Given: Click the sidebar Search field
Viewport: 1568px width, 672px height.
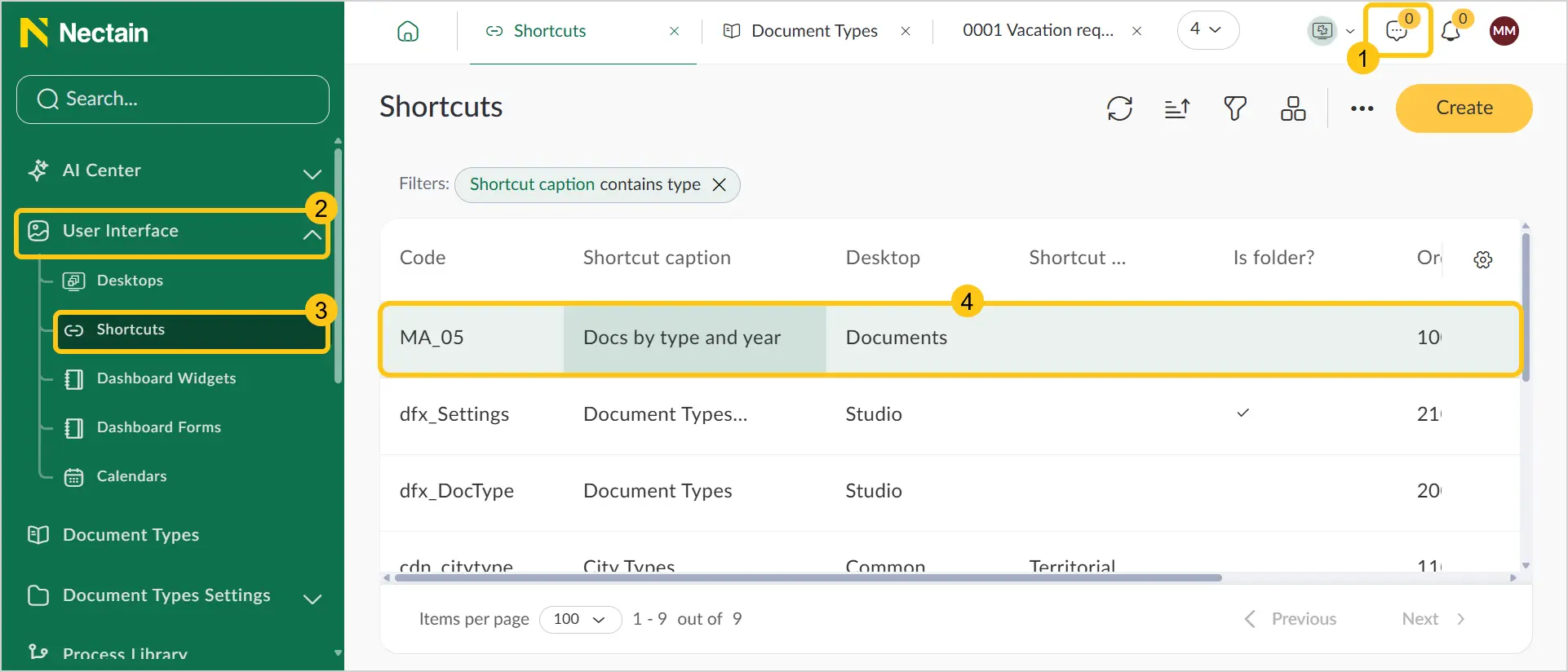Looking at the screenshot, I should pyautogui.click(x=173, y=99).
